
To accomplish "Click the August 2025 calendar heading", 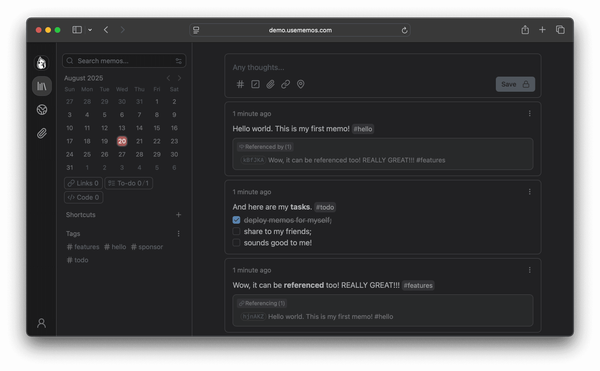I will click(x=83, y=78).
